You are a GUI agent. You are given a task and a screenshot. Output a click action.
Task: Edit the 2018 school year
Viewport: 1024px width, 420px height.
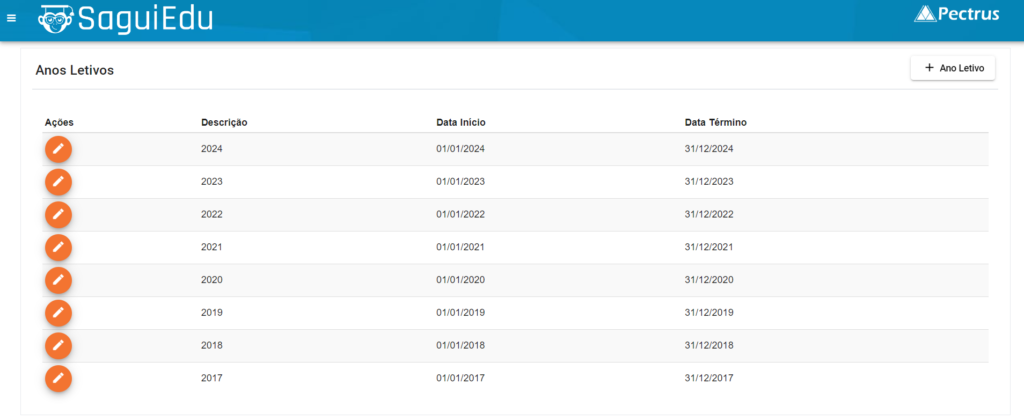pos(58,346)
